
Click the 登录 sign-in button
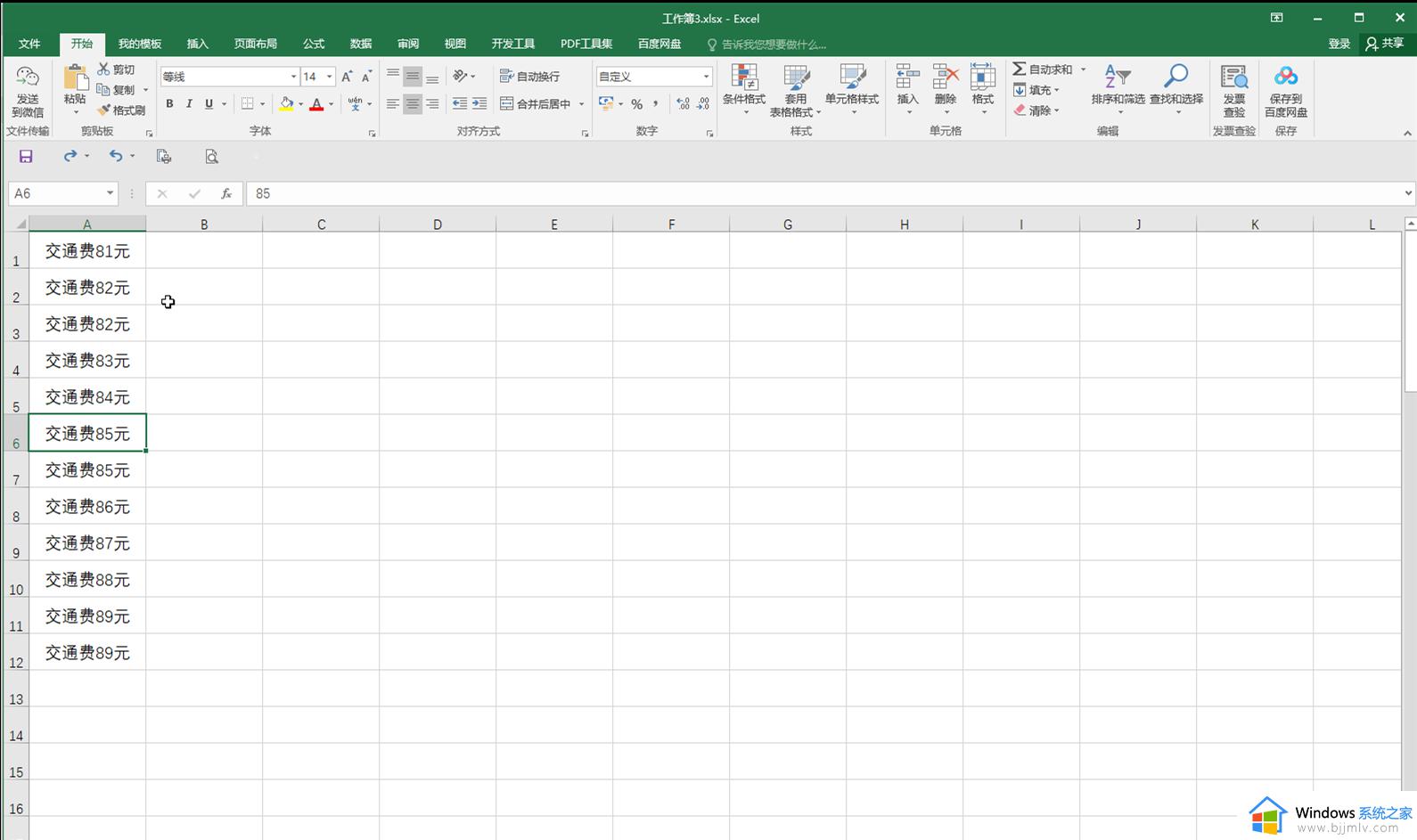coord(1339,44)
